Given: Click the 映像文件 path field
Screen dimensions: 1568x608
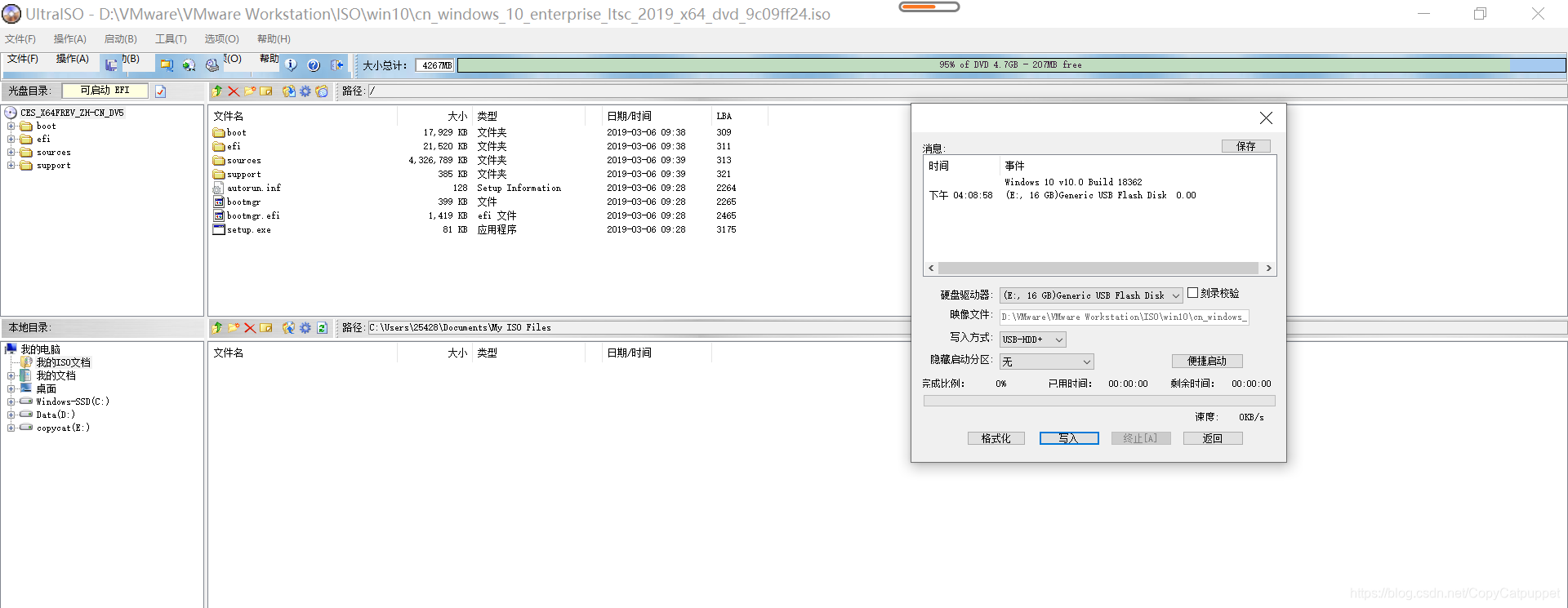Looking at the screenshot, I should [x=1124, y=317].
